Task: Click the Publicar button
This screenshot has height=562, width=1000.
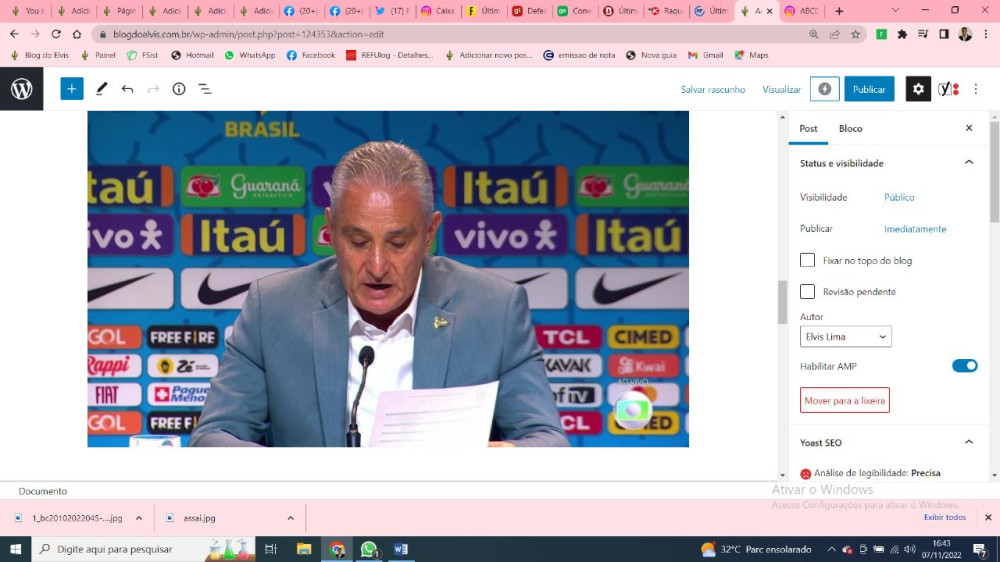Action: (869, 89)
